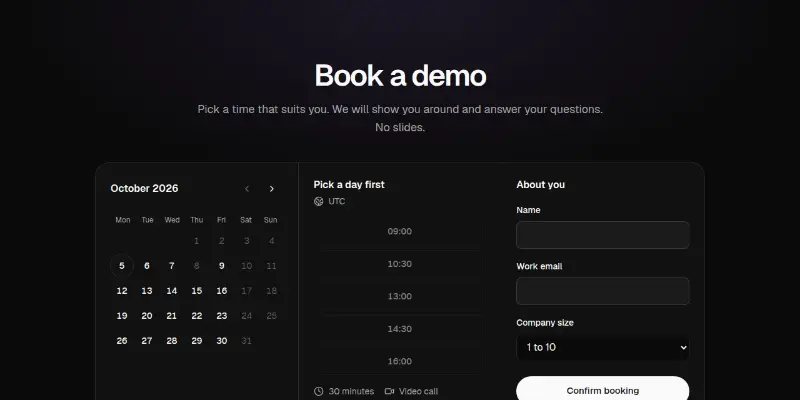Image resolution: width=800 pixels, height=400 pixels.
Task: Select October 5 on the calendar
Action: pos(122,266)
